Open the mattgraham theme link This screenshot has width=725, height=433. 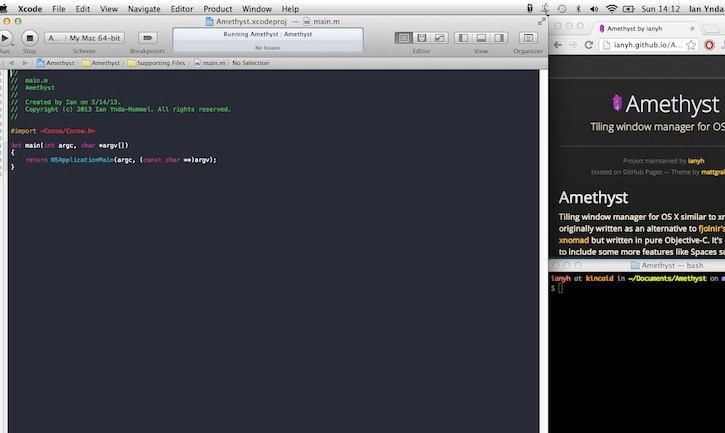pos(713,172)
